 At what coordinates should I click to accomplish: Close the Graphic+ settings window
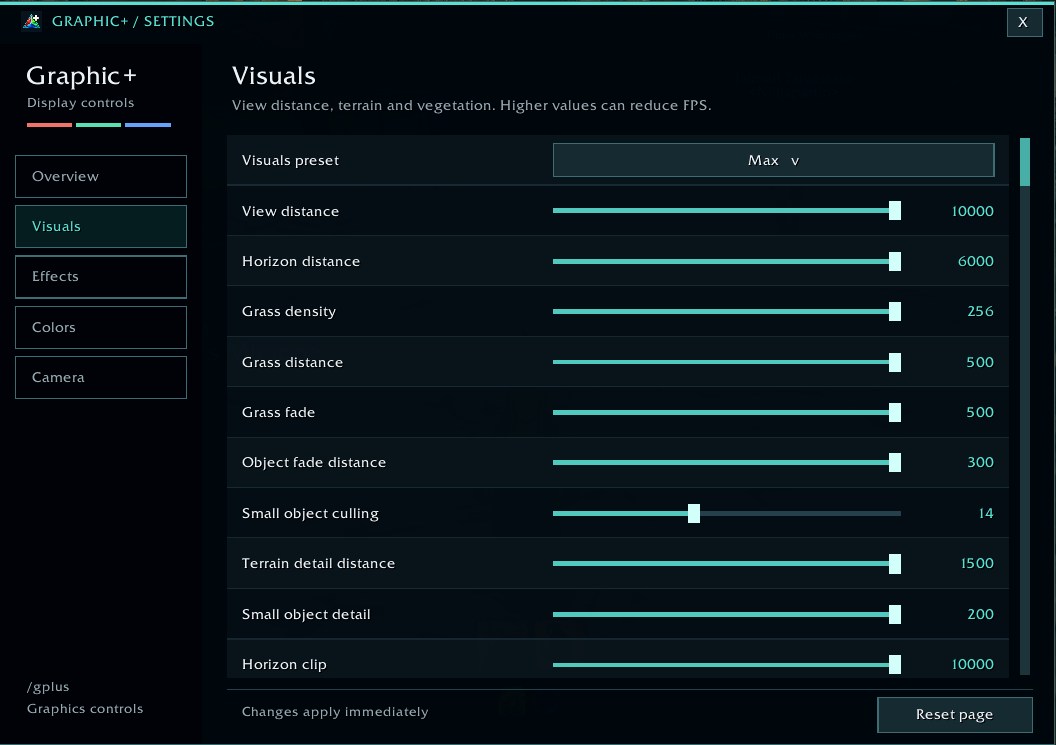1024,22
